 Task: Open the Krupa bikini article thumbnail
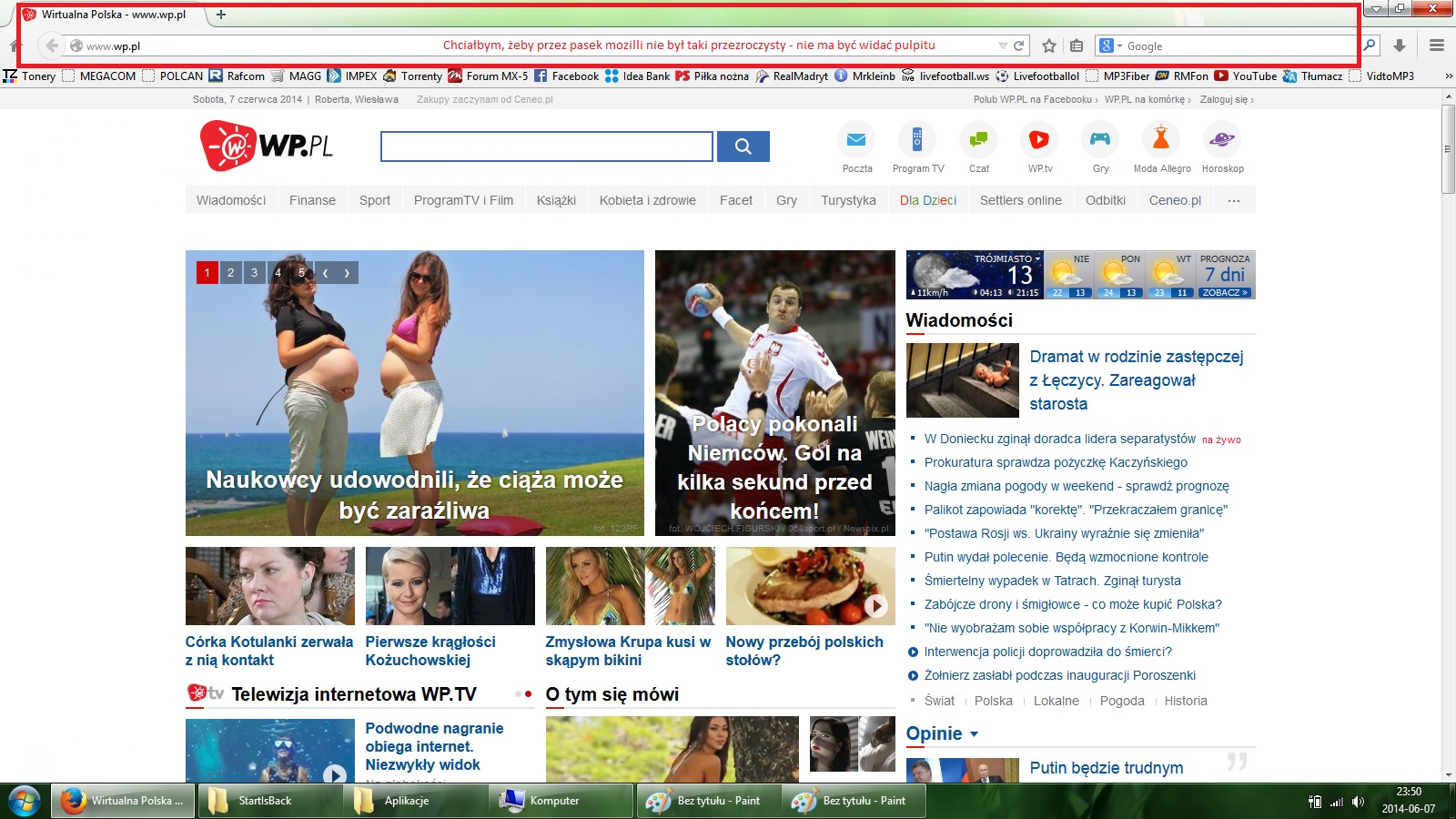coord(630,586)
